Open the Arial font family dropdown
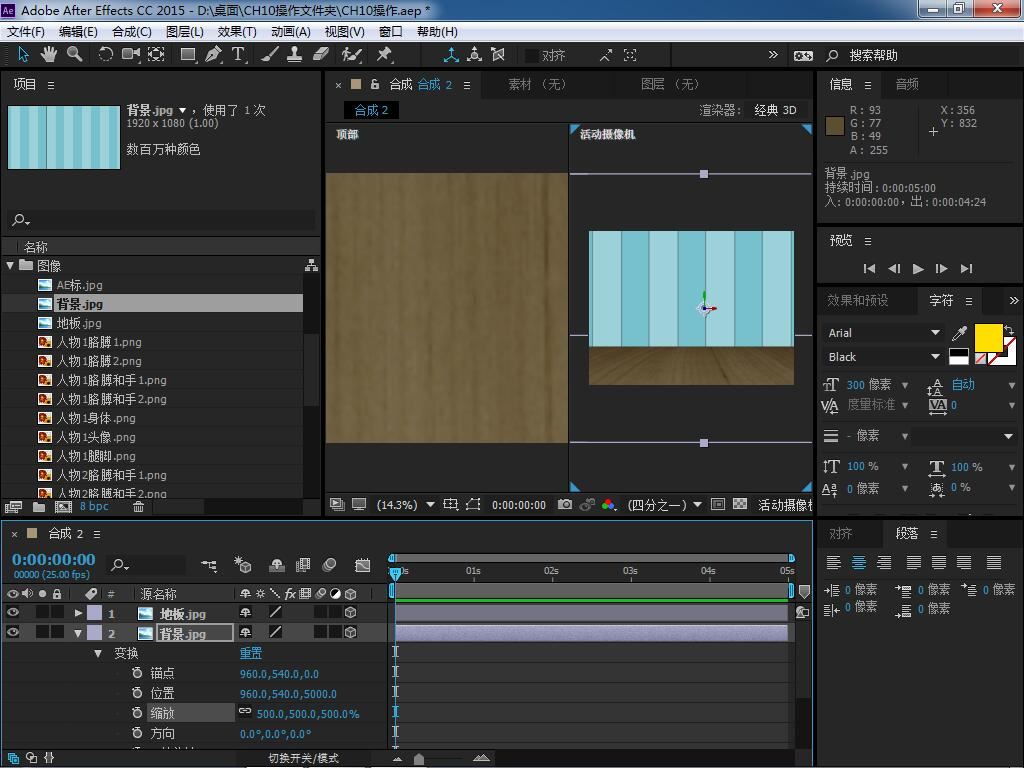 (x=882, y=333)
